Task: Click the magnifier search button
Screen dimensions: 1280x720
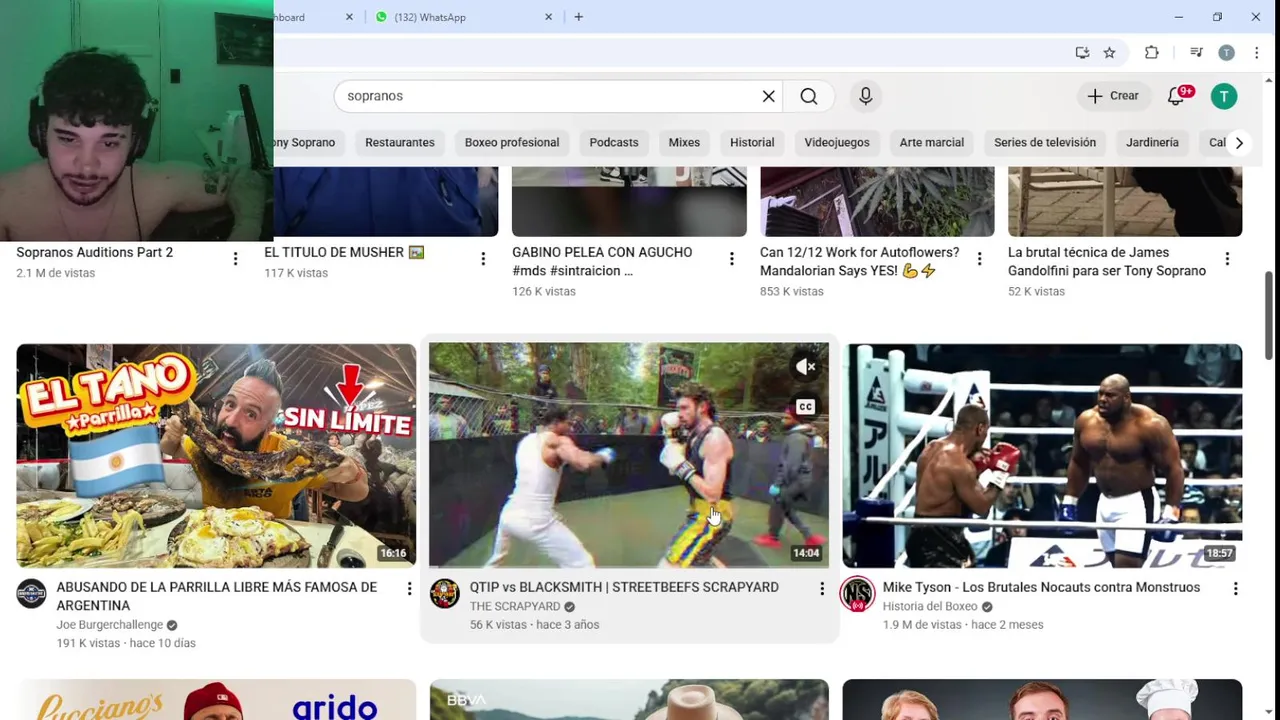Action: 809,96
